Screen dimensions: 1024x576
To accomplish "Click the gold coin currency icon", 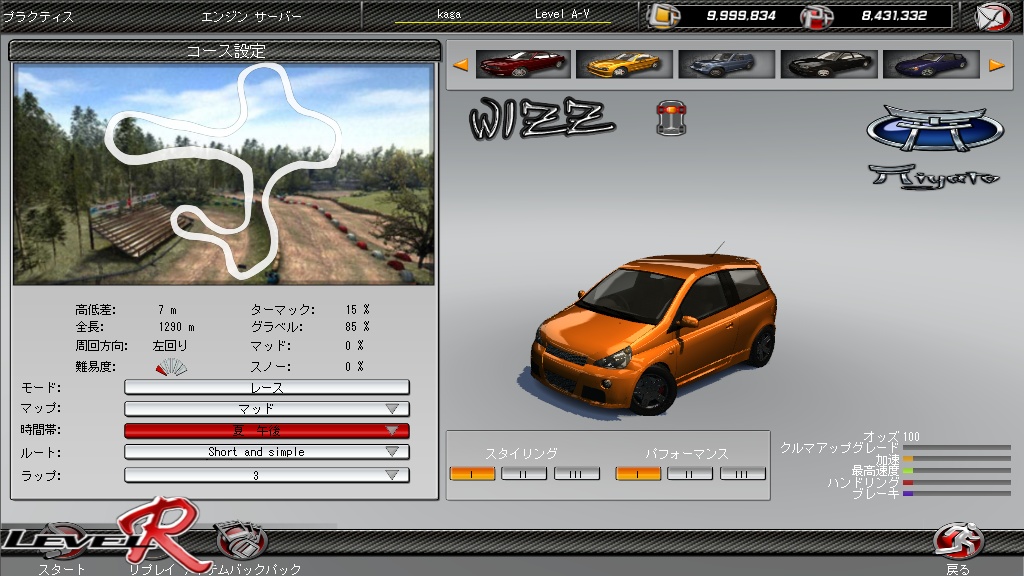I will [663, 16].
